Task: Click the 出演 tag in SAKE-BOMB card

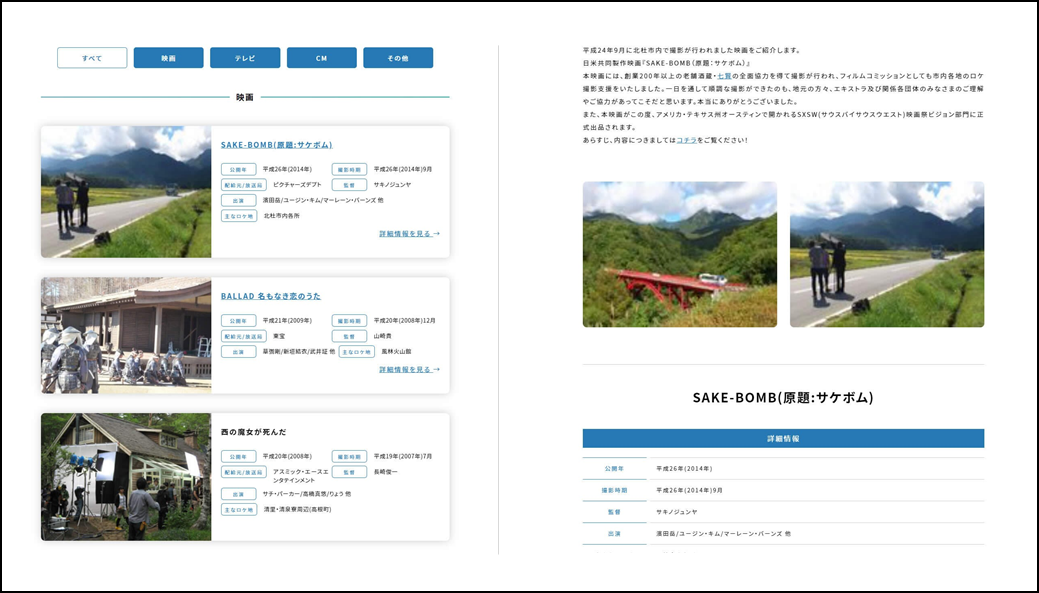Action: (239, 200)
